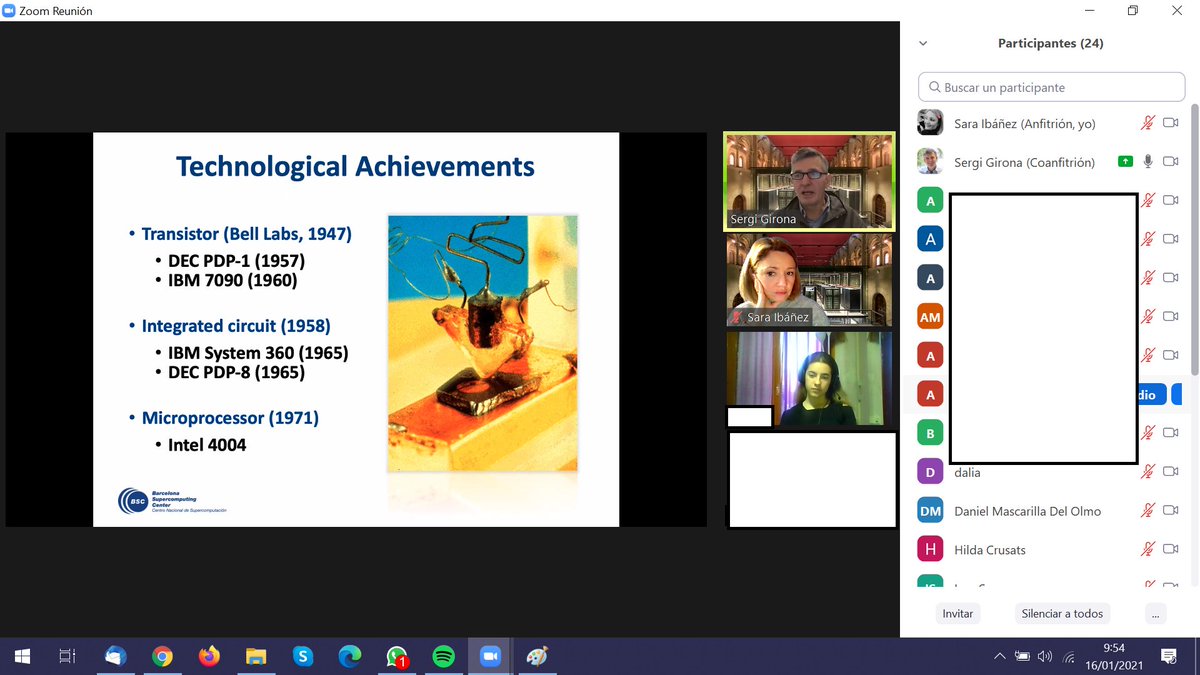Click the Buscar un participante search field
Screen dimensions: 1200x675
click(1051, 87)
